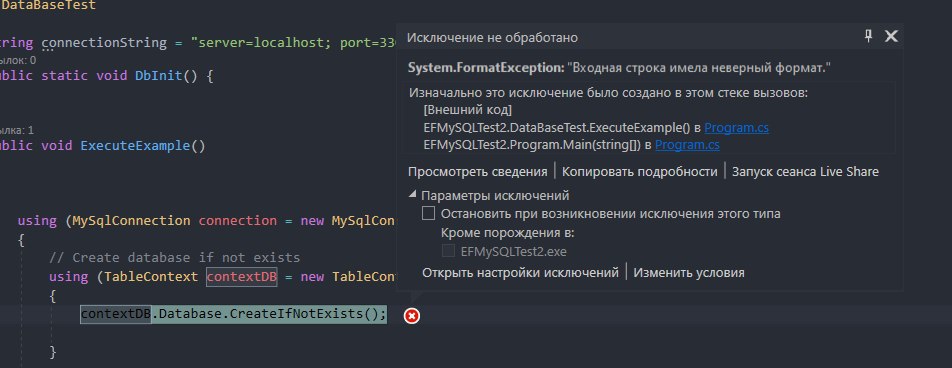Image resolution: width=952 pixels, height=368 pixels.
Task: Collapse the Параметры исключений section
Action: coord(413,195)
